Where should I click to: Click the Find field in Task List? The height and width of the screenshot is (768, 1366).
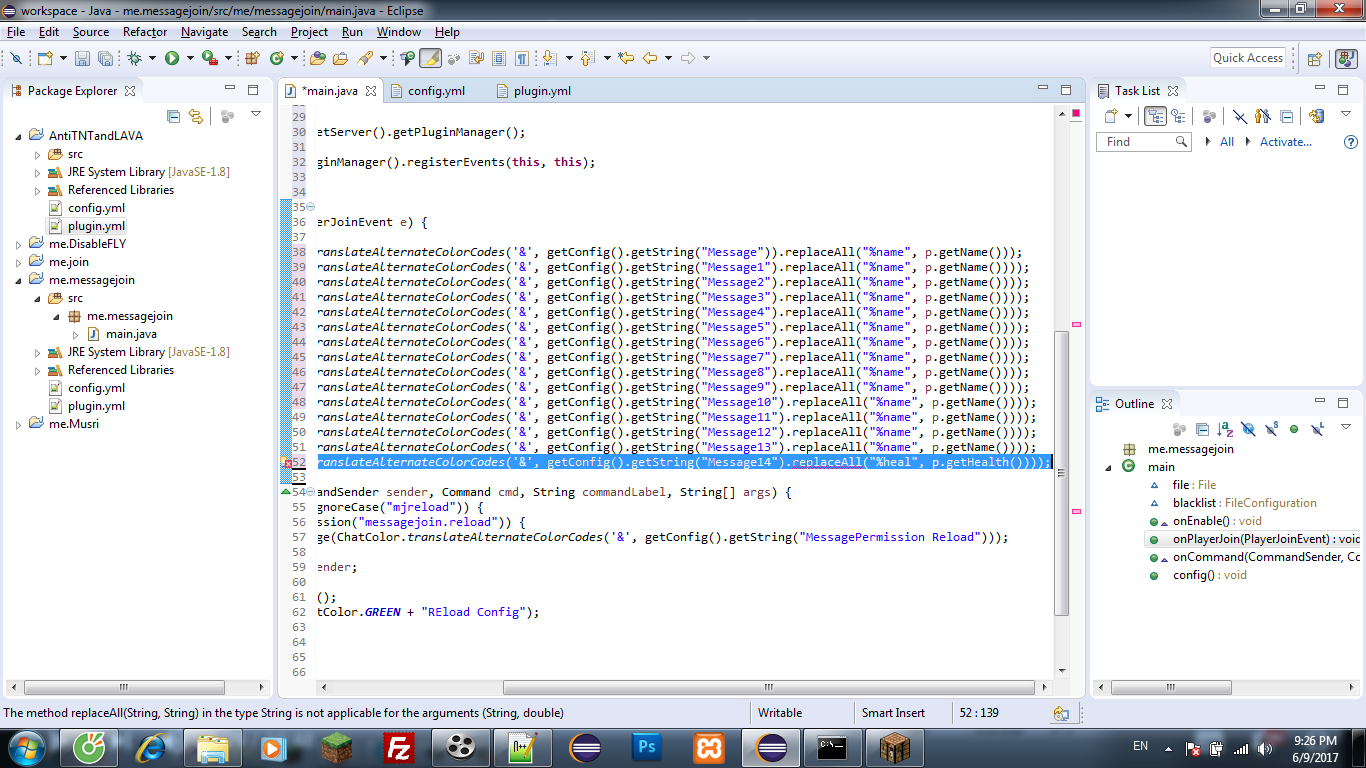[x=1137, y=142]
